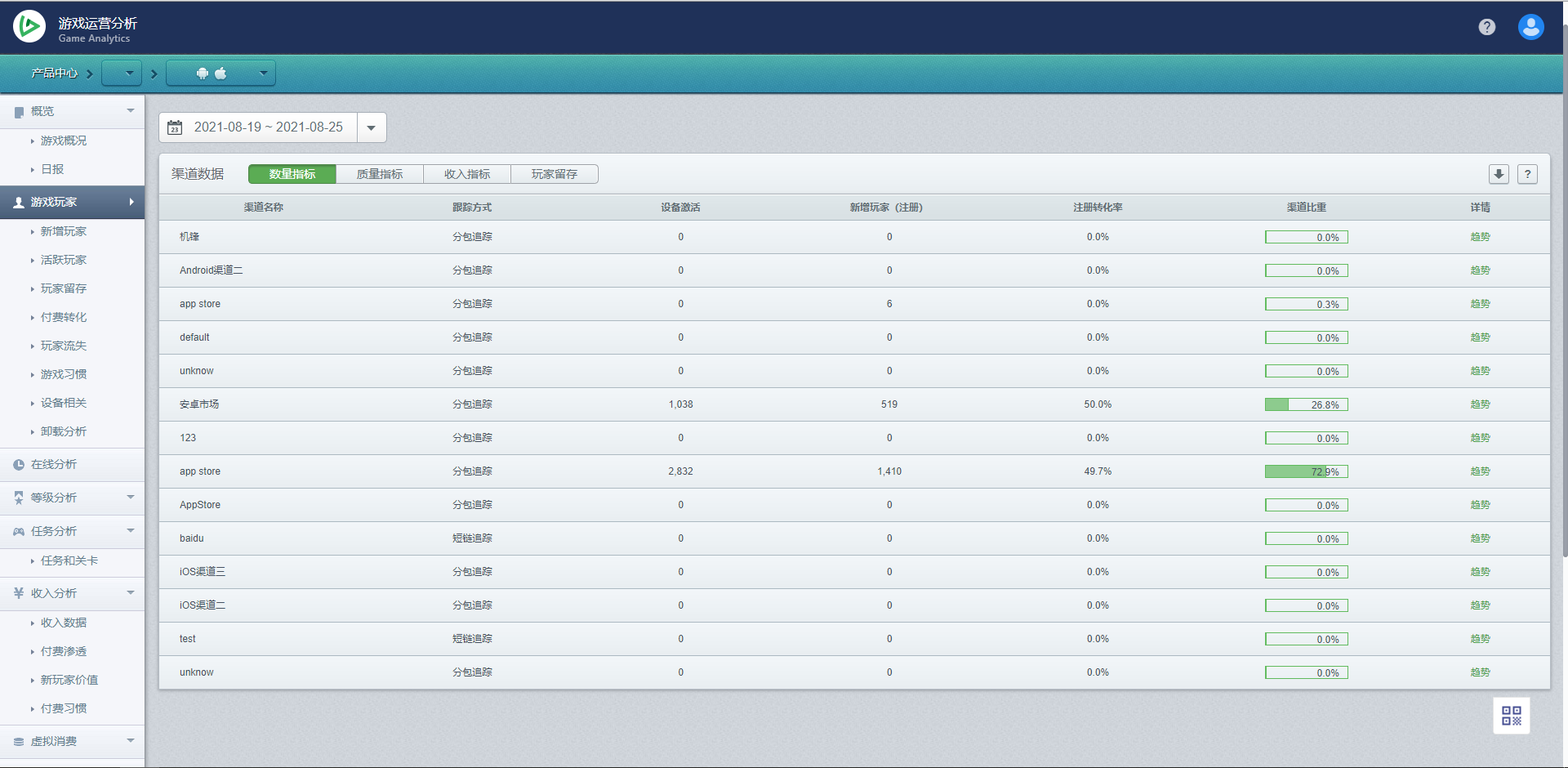
Task: Switch to the 玩家留存 tab
Action: 555,174
